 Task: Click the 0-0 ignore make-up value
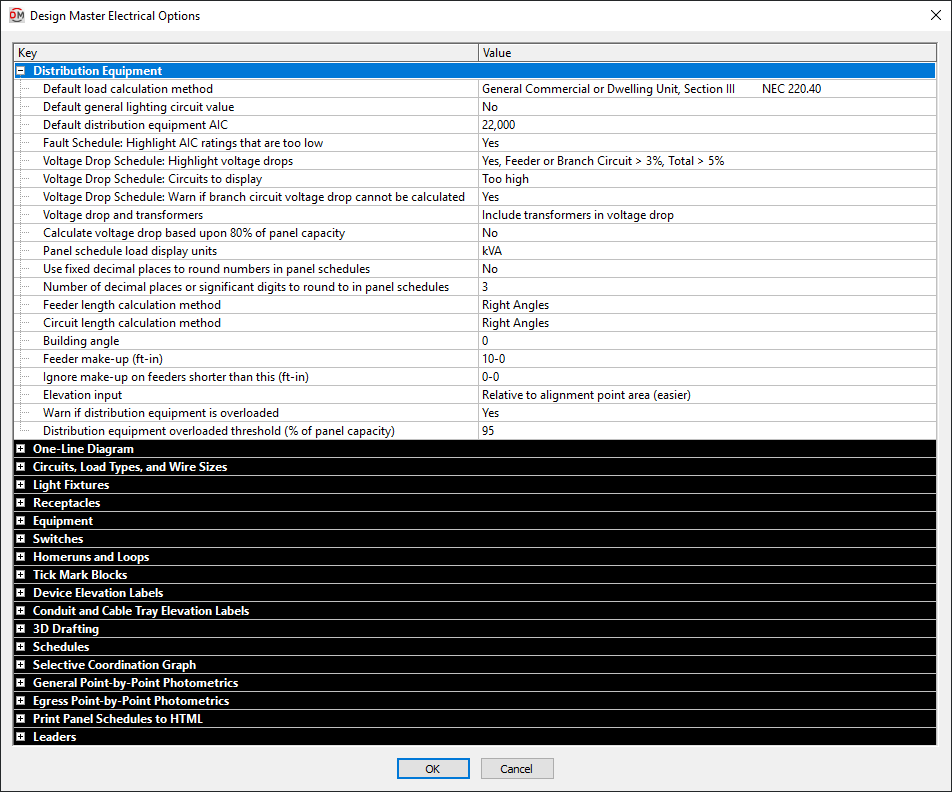click(707, 377)
